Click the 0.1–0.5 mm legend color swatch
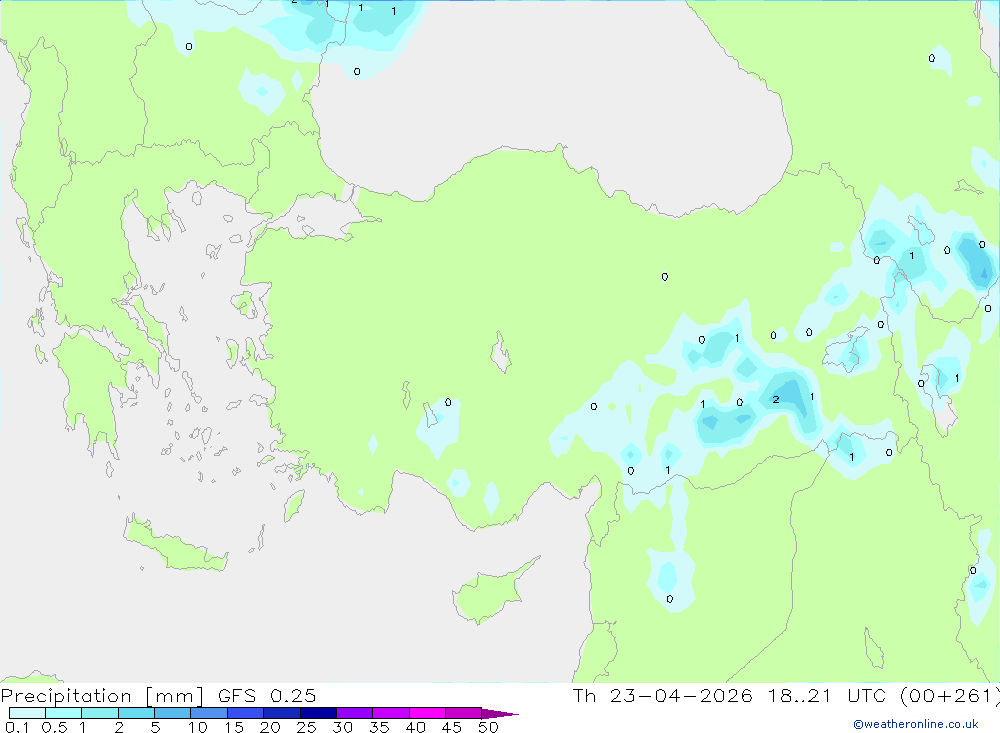1000x733 pixels. (27, 713)
